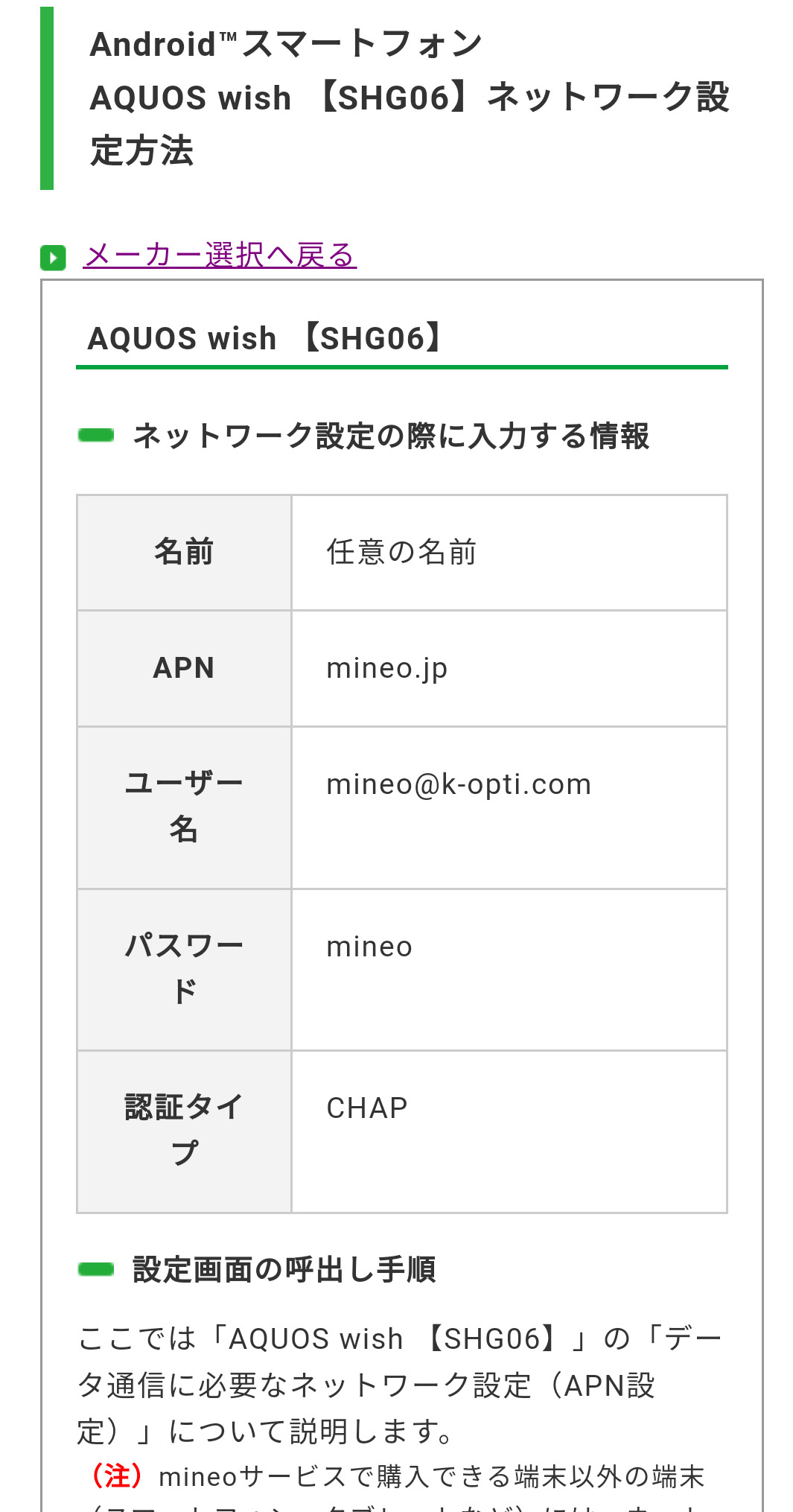Click the green bullet beside ネットワーク設定の際に入力する情報
793x1512 pixels.
96,435
